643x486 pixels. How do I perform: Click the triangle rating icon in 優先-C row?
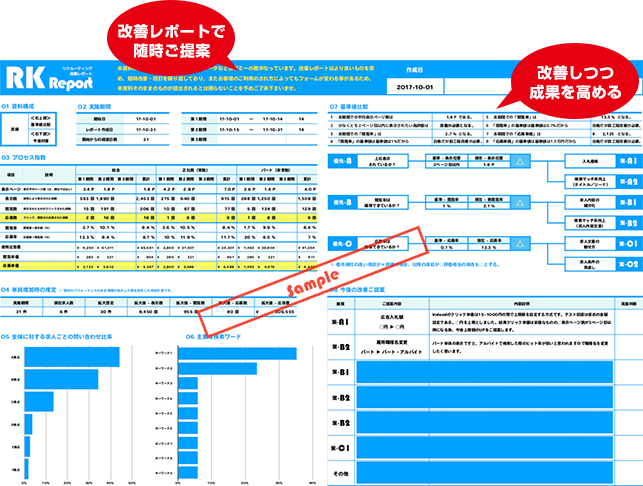(520, 244)
